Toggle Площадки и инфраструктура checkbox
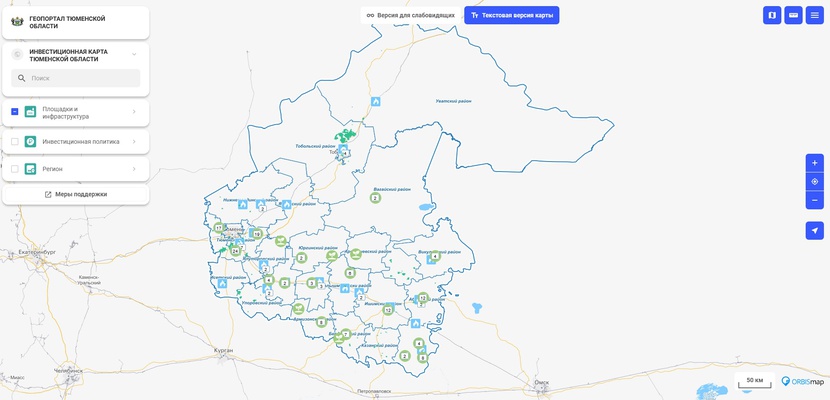 15,112
